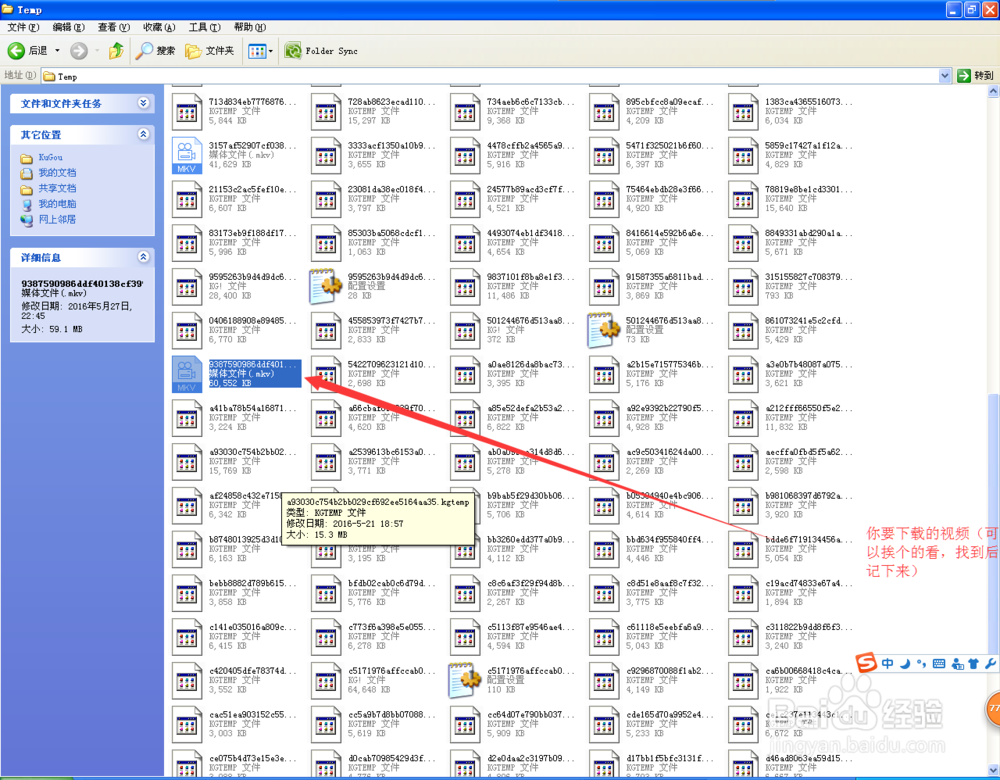Select the highlighted MKV file 9387590986ddf401
The height and width of the screenshot is (780, 1000).
click(236, 374)
